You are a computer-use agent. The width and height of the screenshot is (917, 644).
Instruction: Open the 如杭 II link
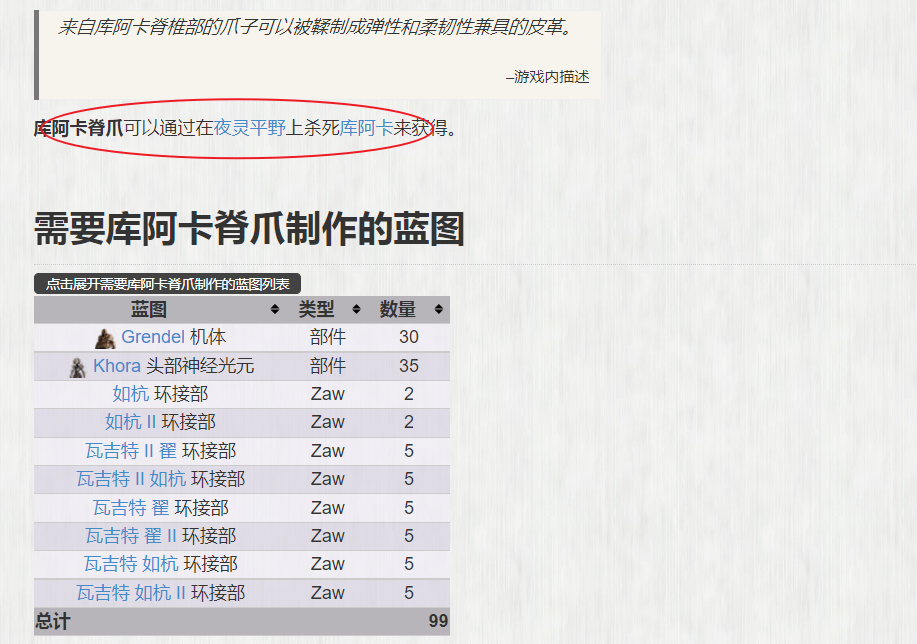pyautogui.click(x=130, y=422)
